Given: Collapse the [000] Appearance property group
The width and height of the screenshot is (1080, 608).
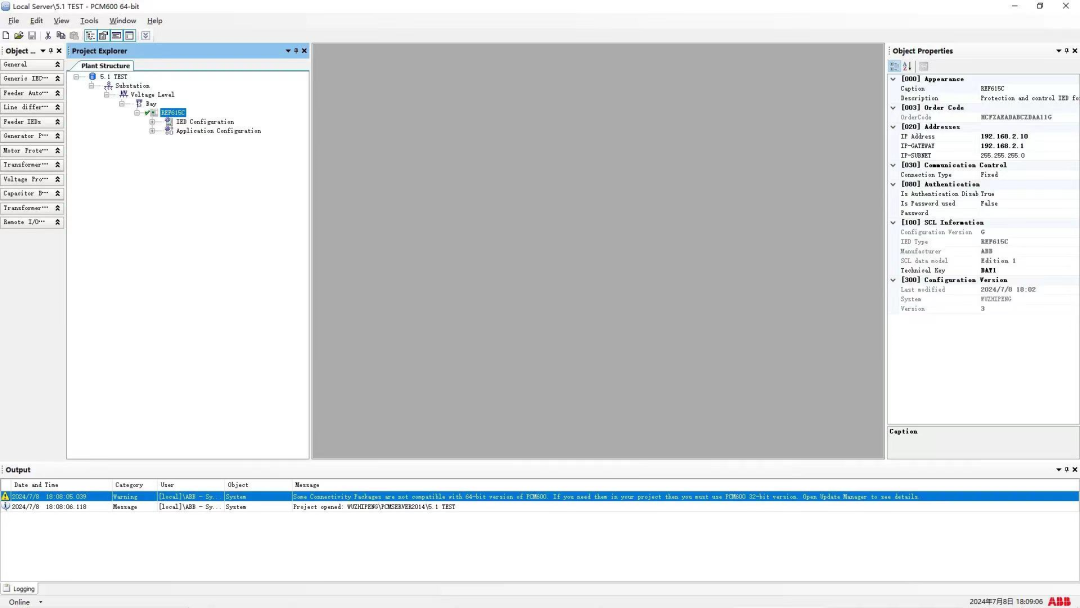Looking at the screenshot, I should click(893, 79).
